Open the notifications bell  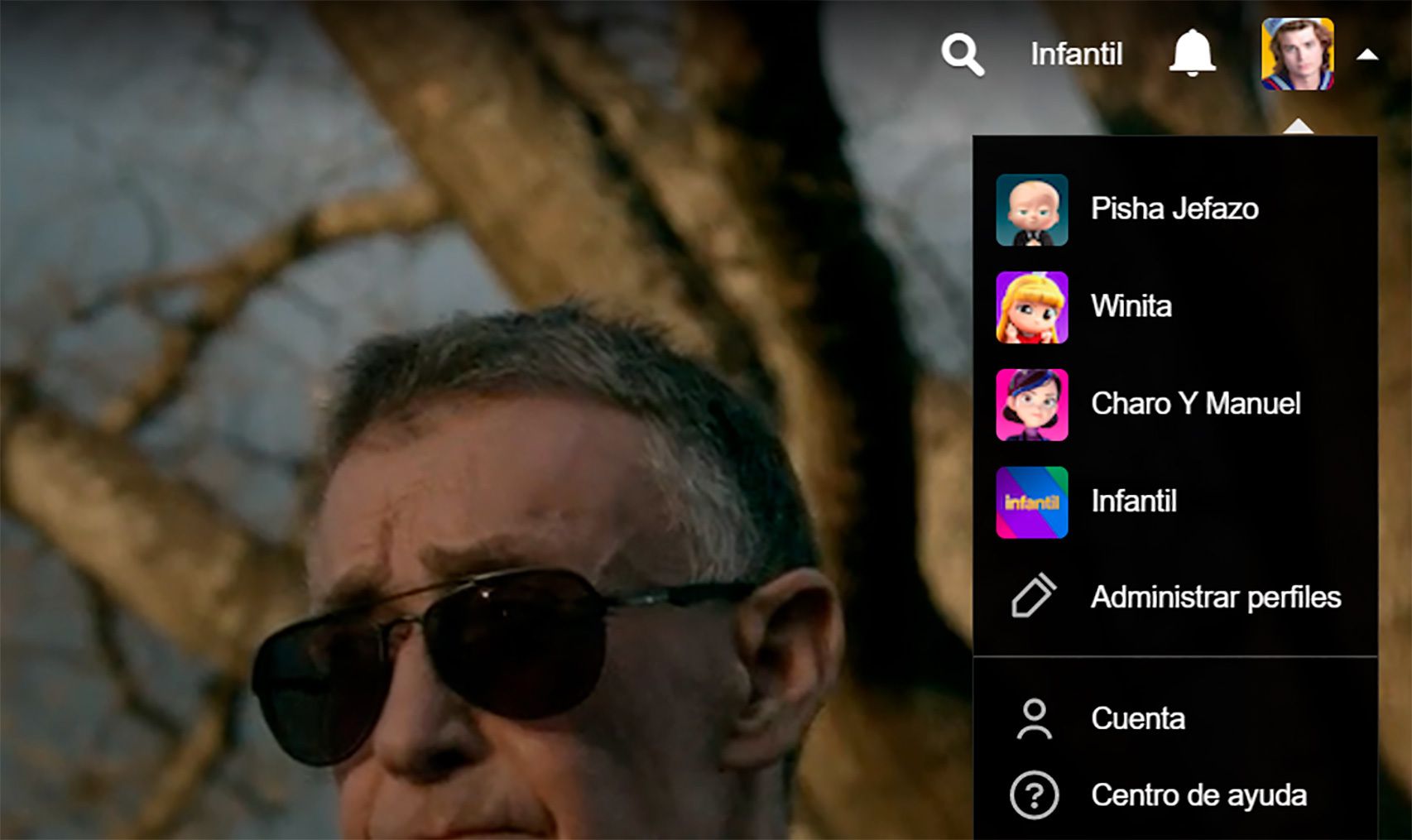(1192, 53)
